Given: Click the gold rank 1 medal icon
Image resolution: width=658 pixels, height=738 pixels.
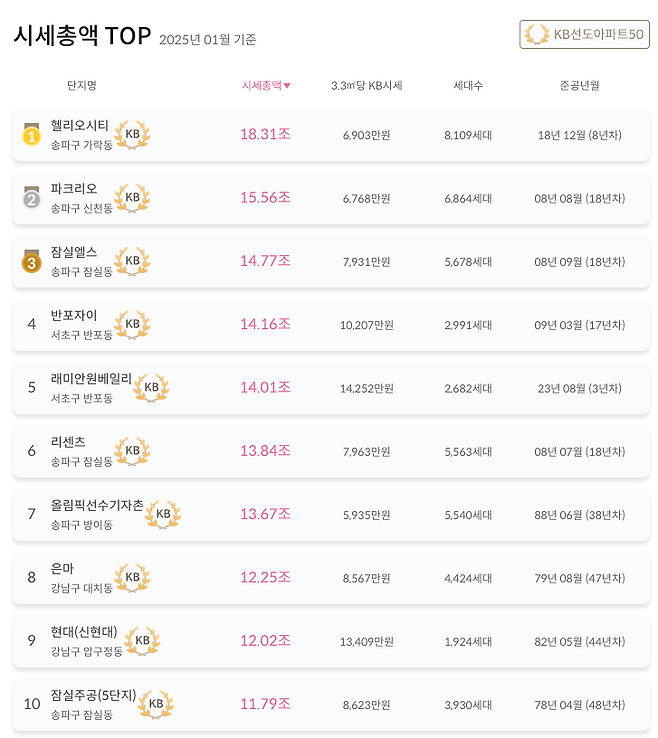Looking at the screenshot, I should pos(32,134).
